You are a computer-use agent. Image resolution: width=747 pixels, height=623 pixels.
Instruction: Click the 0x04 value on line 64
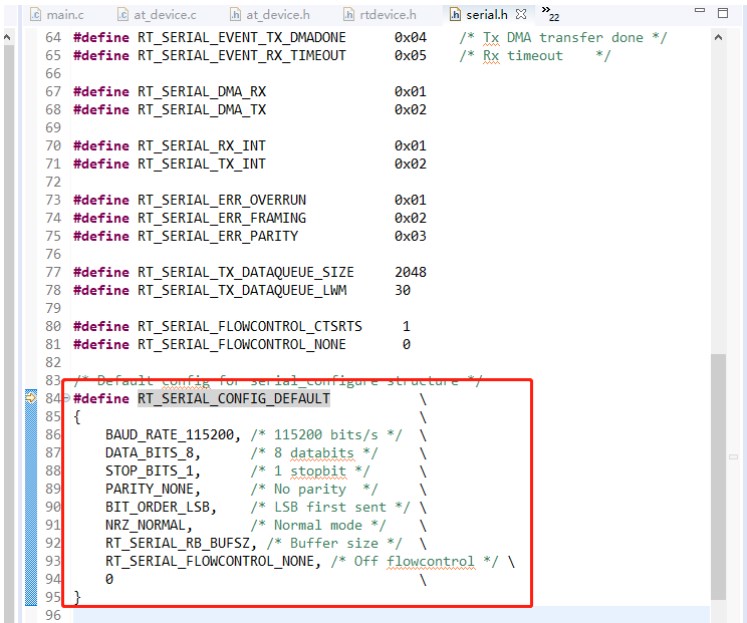[410, 37]
